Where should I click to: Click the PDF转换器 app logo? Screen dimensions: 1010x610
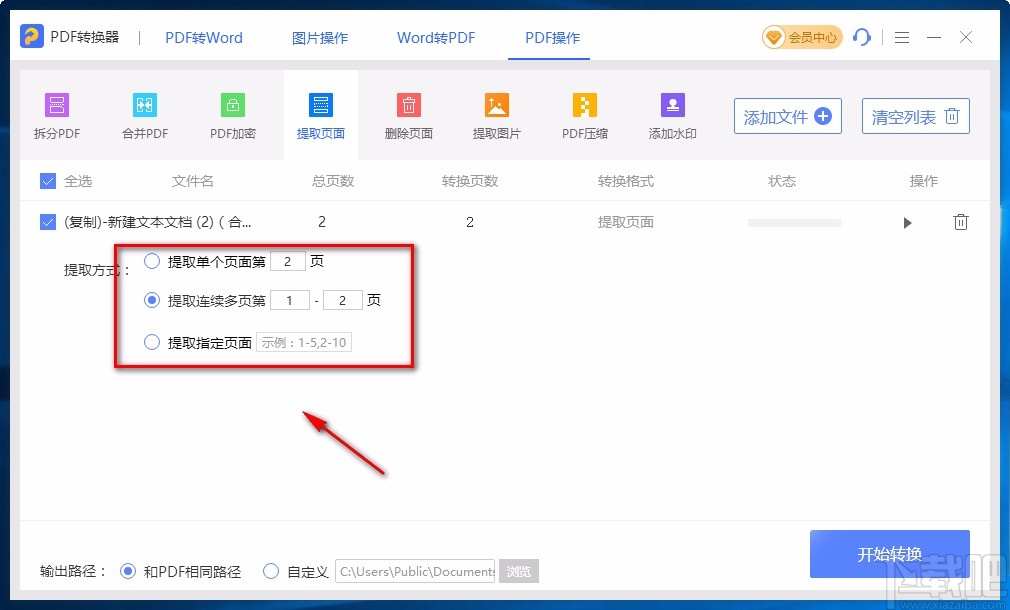click(32, 37)
